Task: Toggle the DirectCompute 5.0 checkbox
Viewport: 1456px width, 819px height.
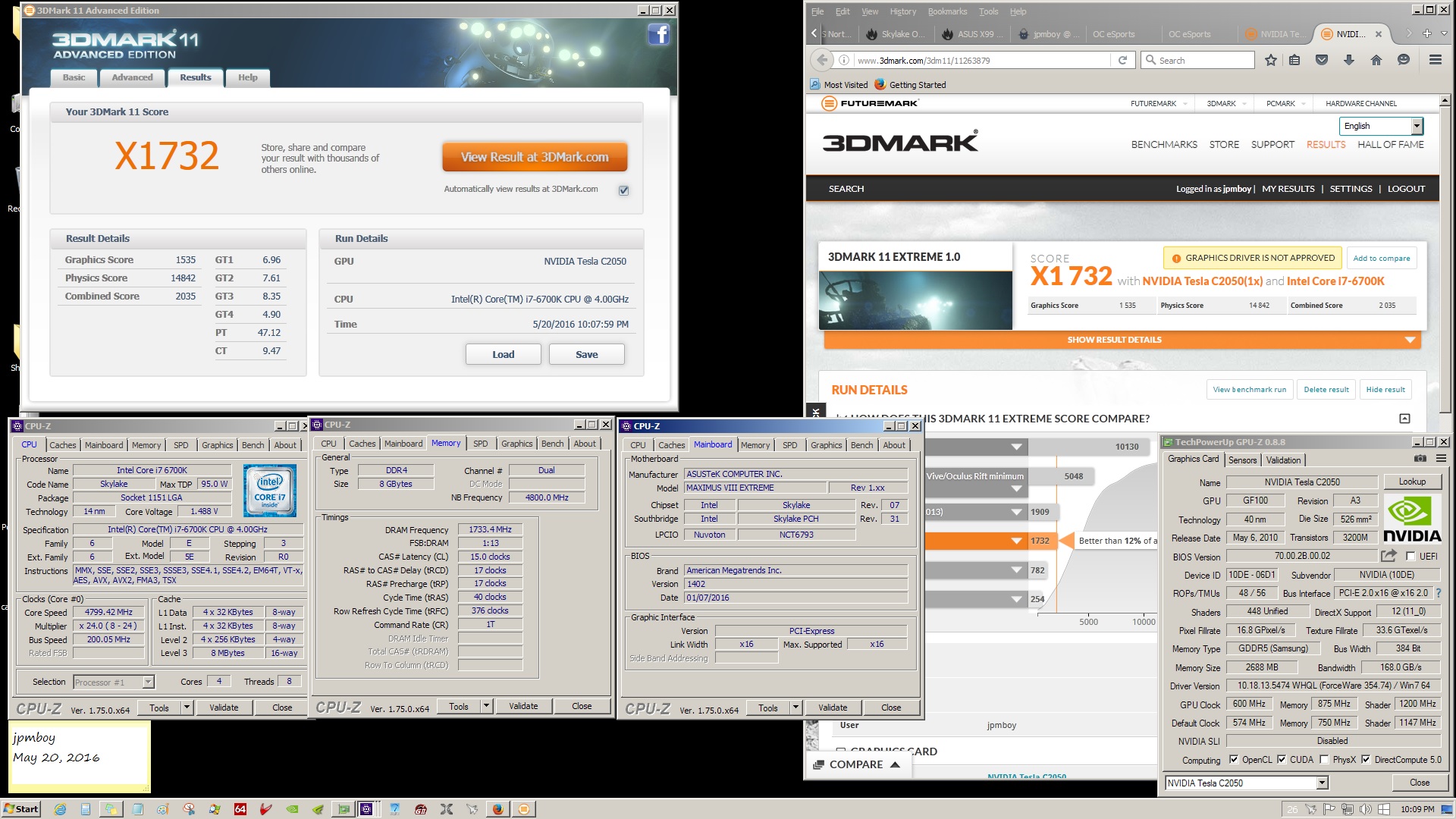Action: coord(1366,759)
